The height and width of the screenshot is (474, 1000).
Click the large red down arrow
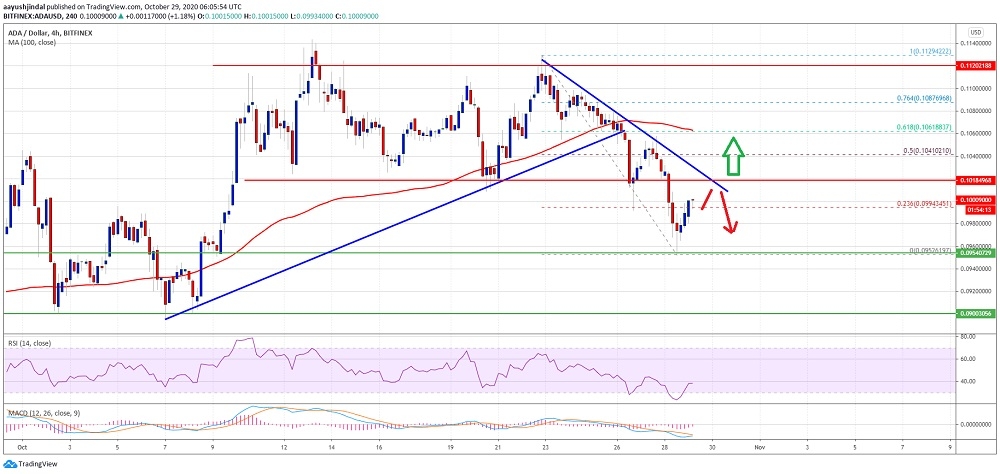[730, 211]
